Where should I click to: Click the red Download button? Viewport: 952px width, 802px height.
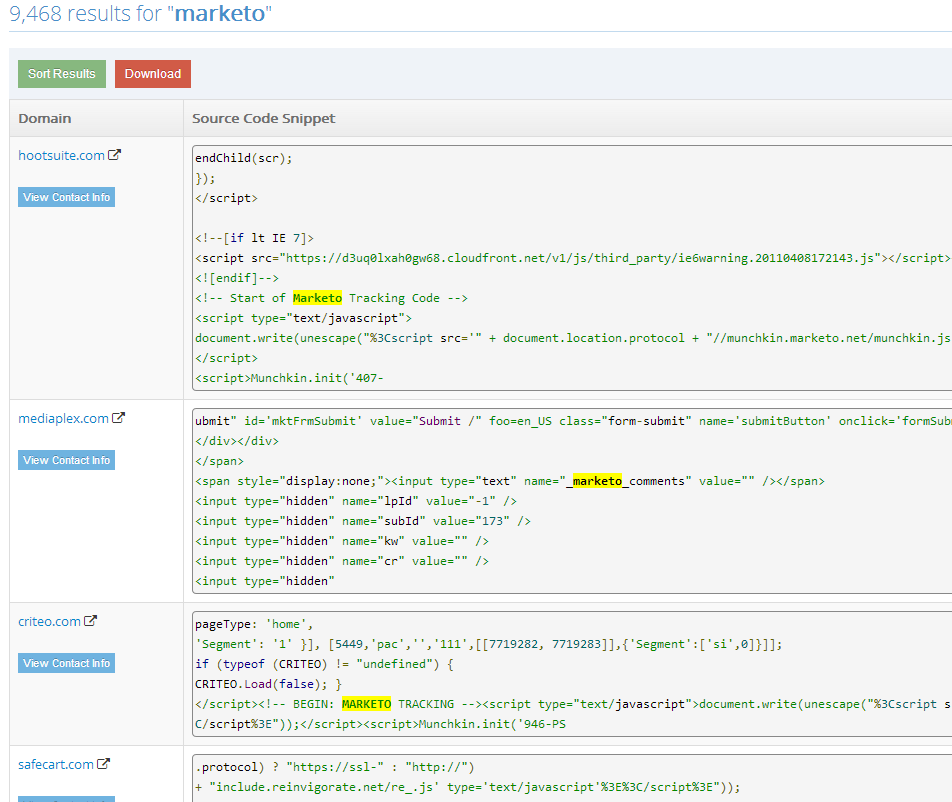pyautogui.click(x=152, y=73)
